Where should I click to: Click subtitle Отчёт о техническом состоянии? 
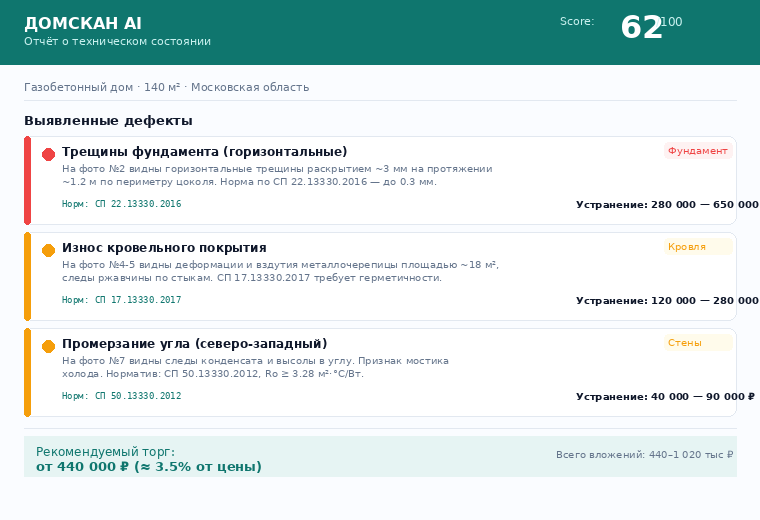click(118, 42)
